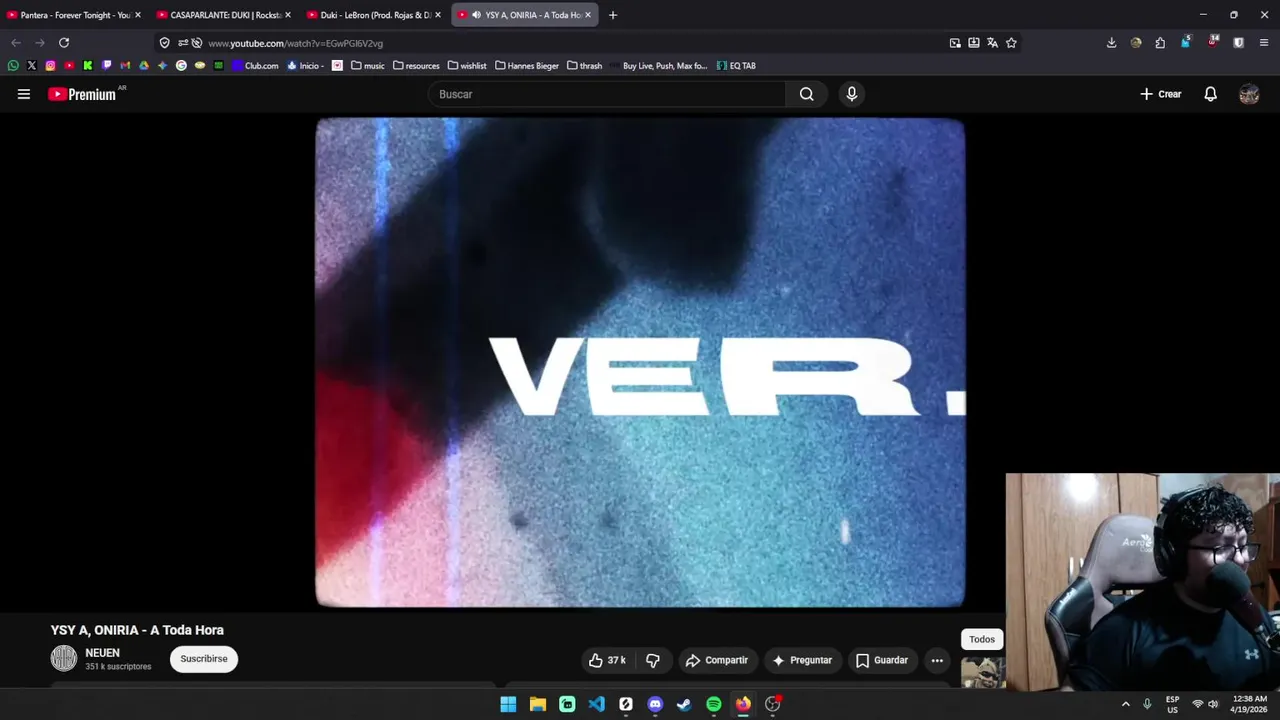The image size is (1280, 720).
Task: Open the YouTube account avatar menu
Action: click(x=1249, y=94)
